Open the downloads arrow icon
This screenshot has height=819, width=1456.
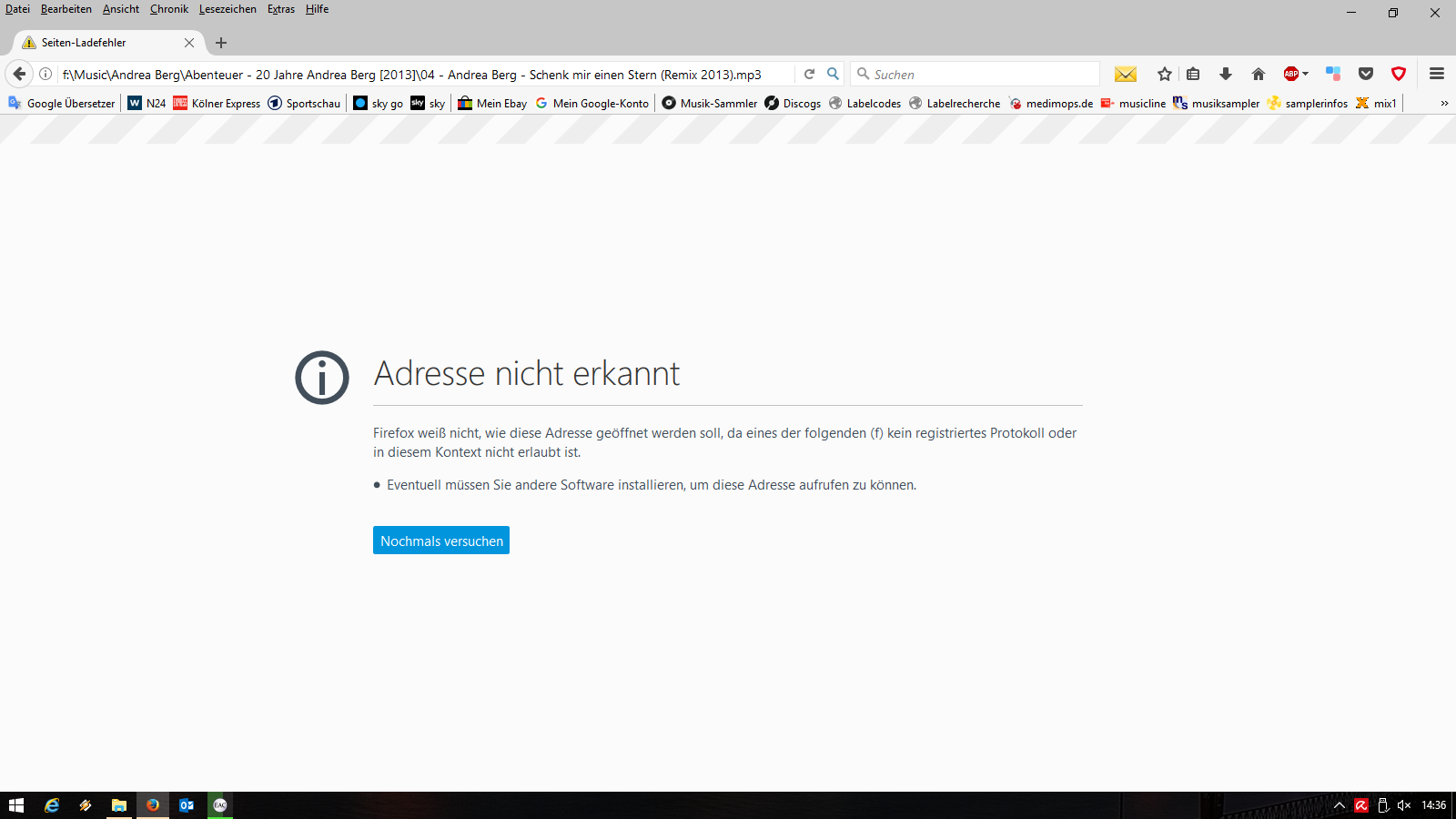[x=1225, y=74]
